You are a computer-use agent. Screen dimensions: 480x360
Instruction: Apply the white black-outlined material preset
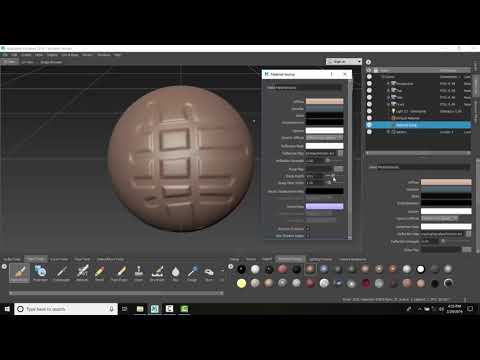coord(421,269)
